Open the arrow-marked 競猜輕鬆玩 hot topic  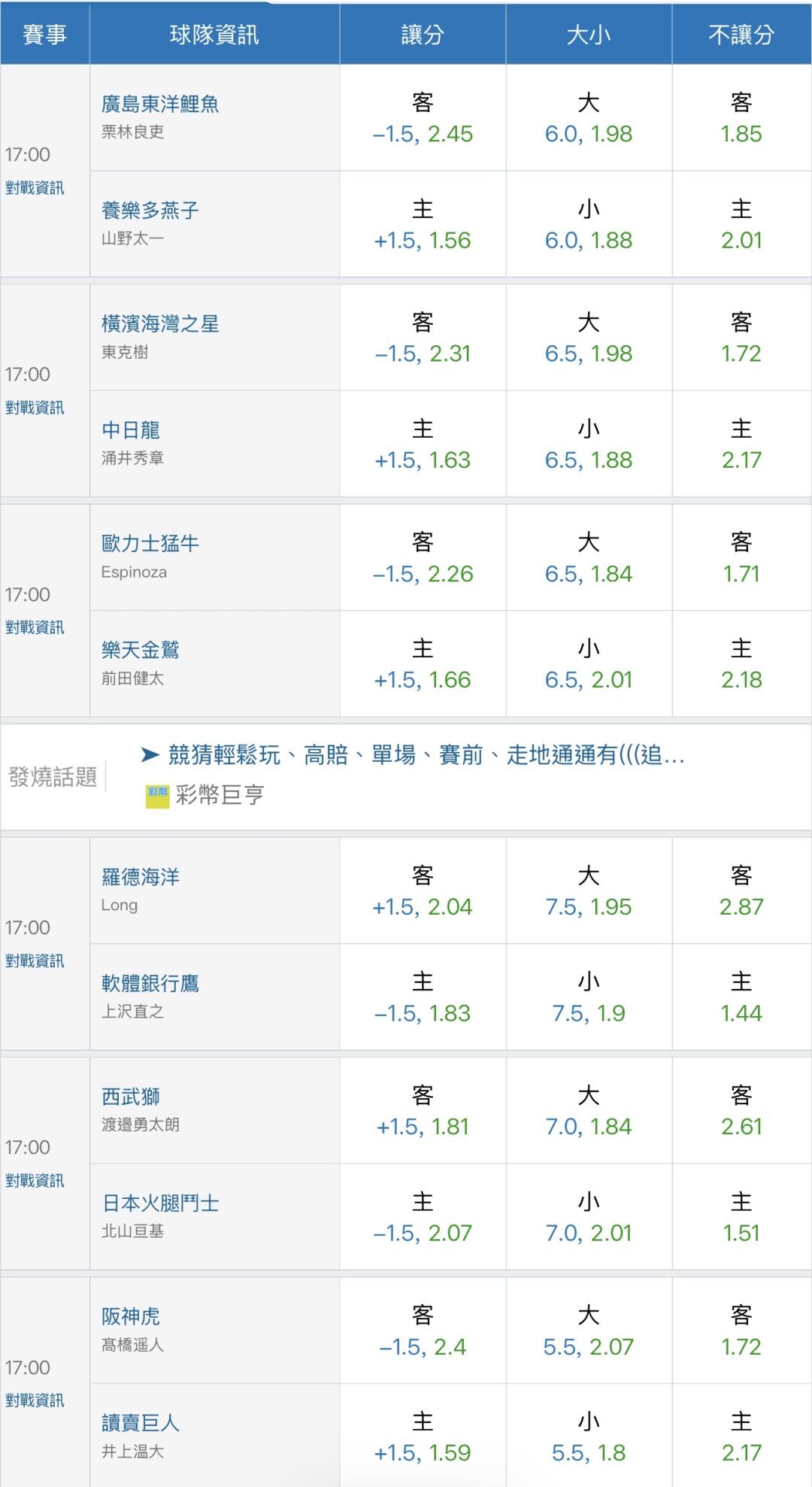[413, 754]
